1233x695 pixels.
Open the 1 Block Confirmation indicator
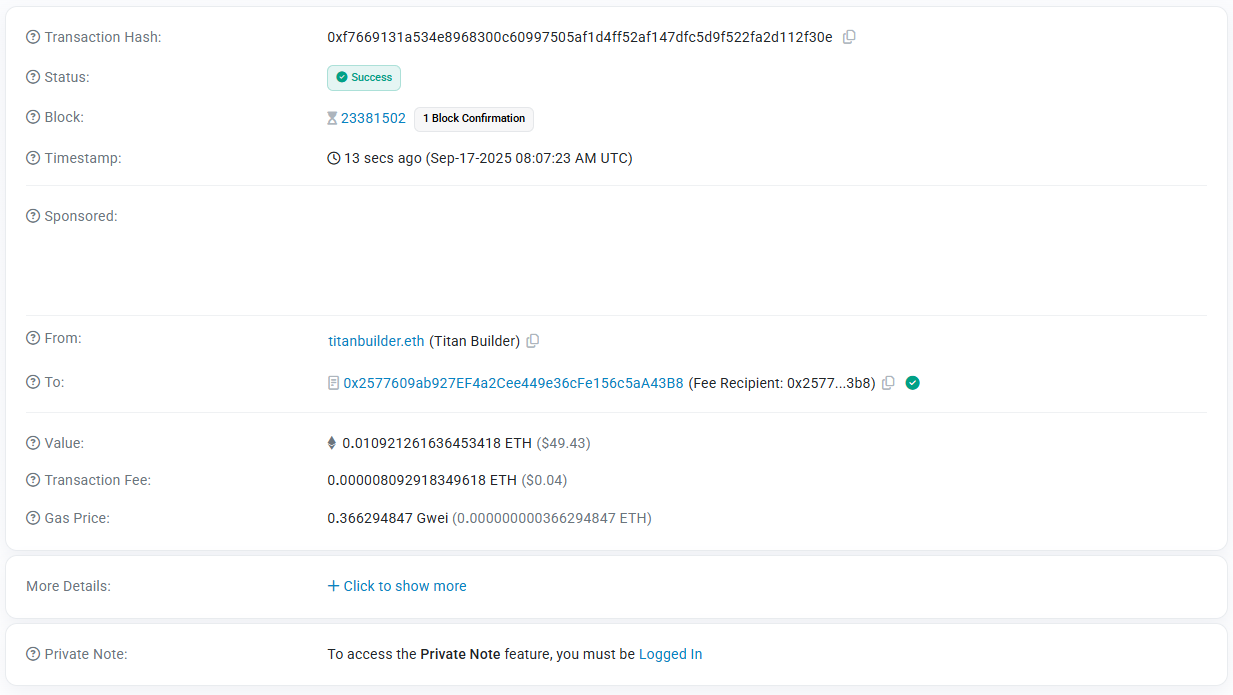tap(473, 118)
